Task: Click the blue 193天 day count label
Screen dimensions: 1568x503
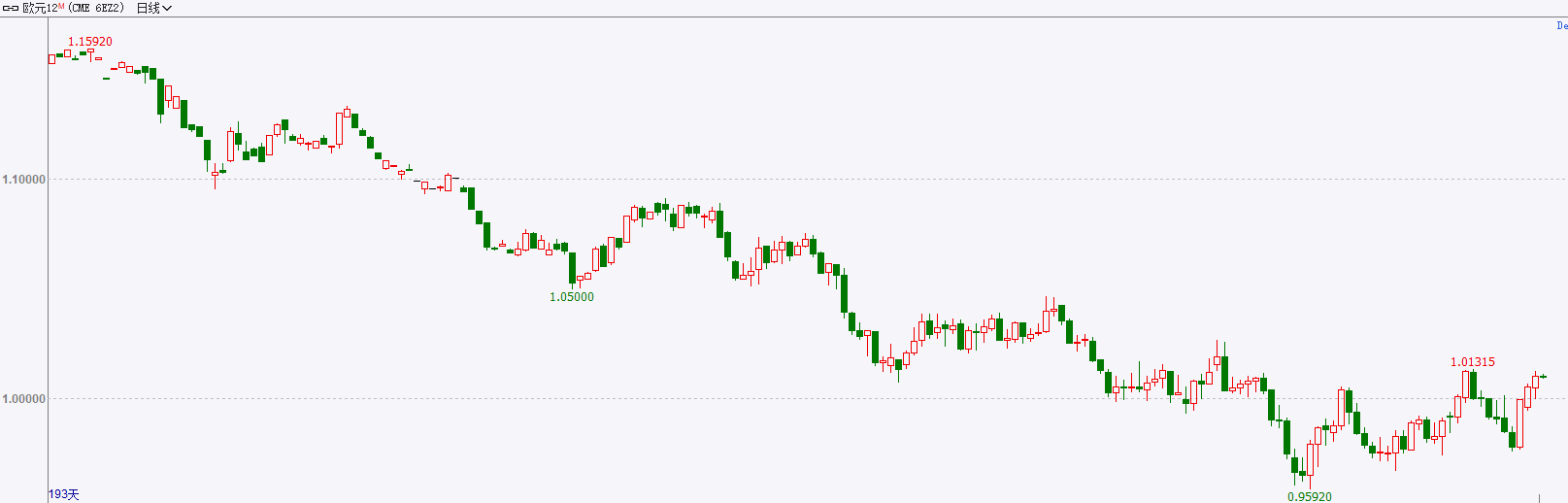Action: tap(64, 494)
